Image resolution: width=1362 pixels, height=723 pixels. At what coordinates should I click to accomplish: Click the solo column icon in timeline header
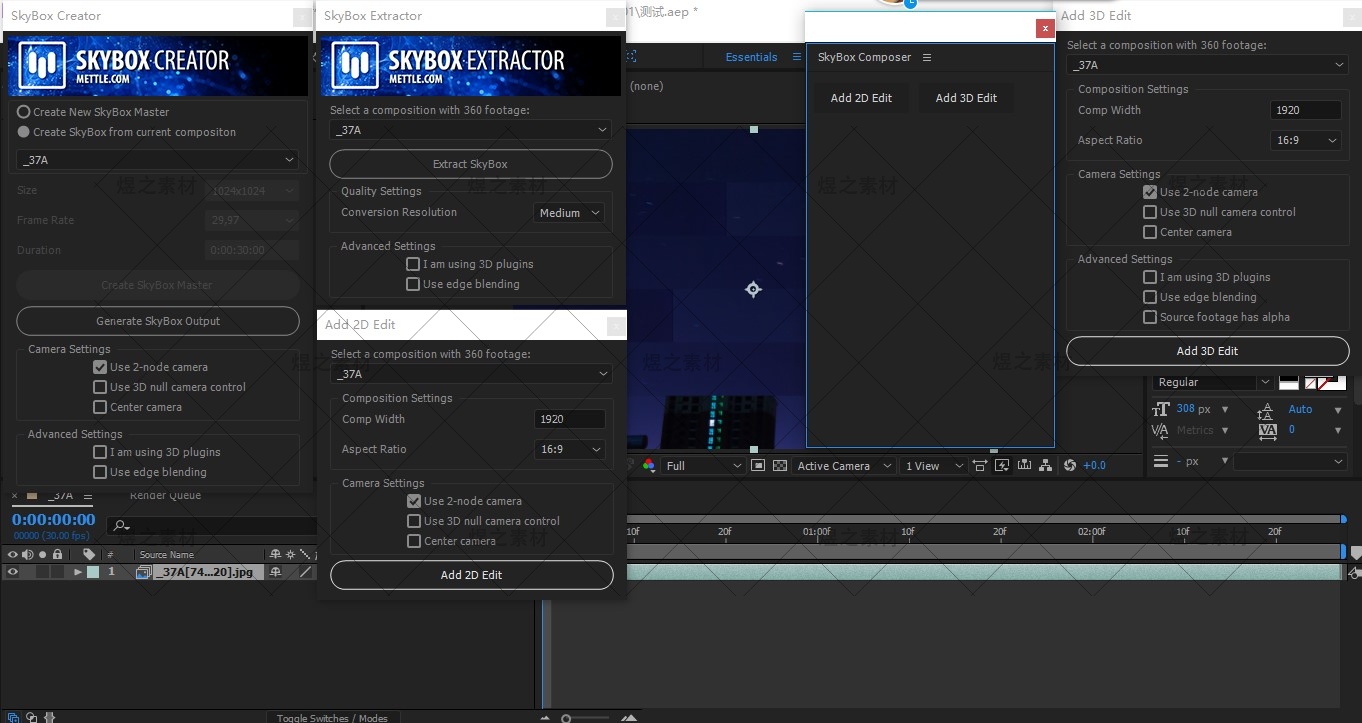42,555
